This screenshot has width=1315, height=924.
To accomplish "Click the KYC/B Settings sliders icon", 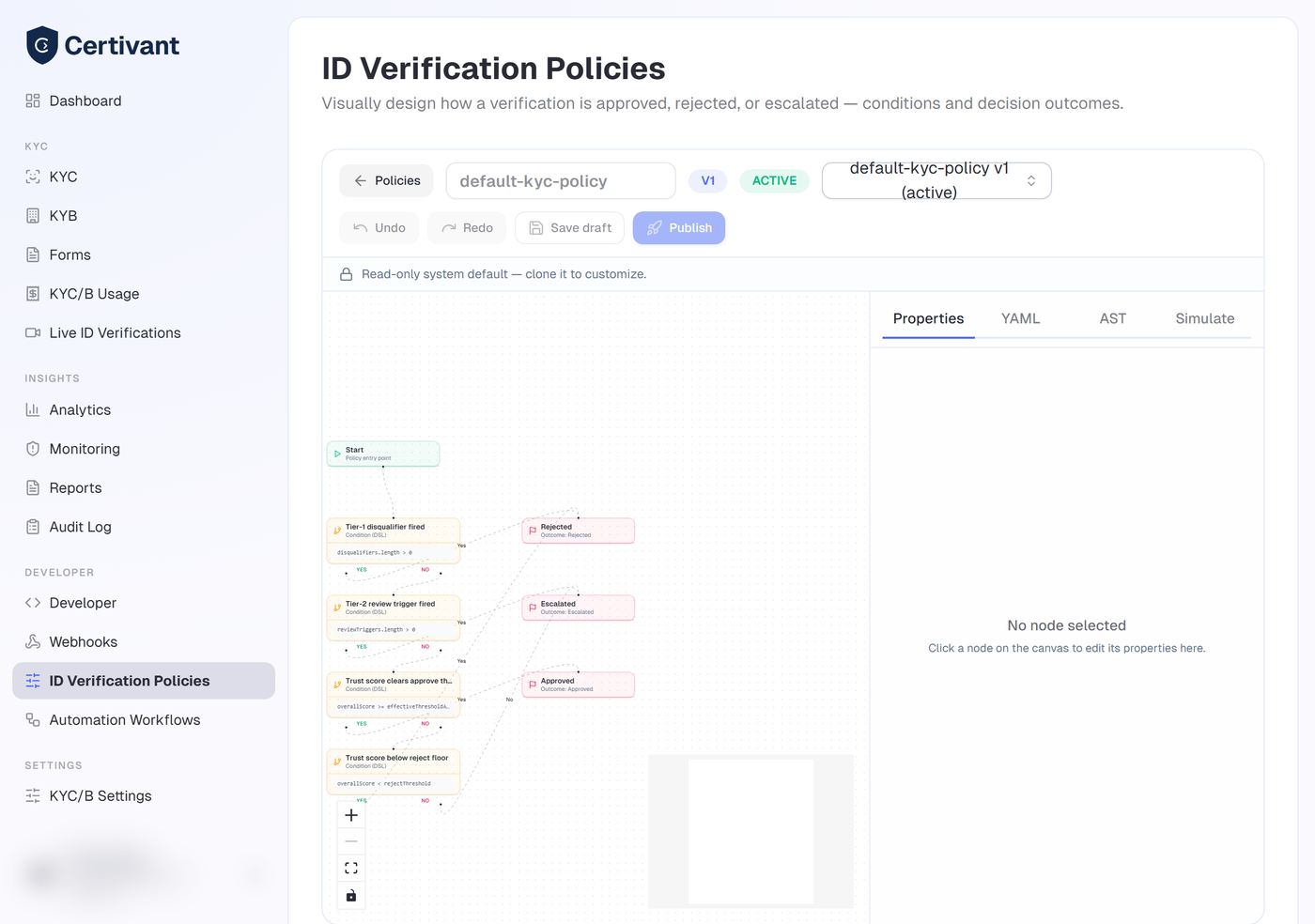I will coord(33,795).
